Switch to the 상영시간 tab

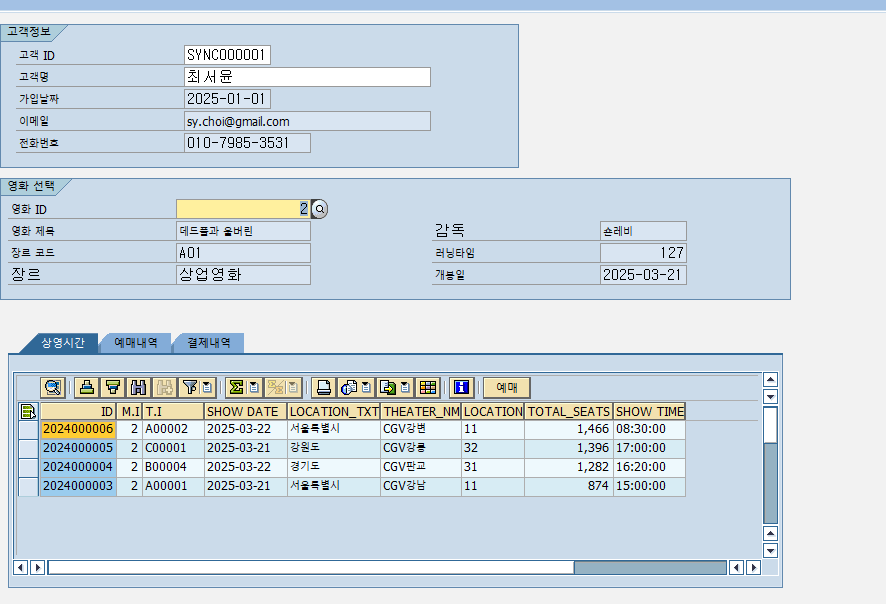[x=63, y=343]
